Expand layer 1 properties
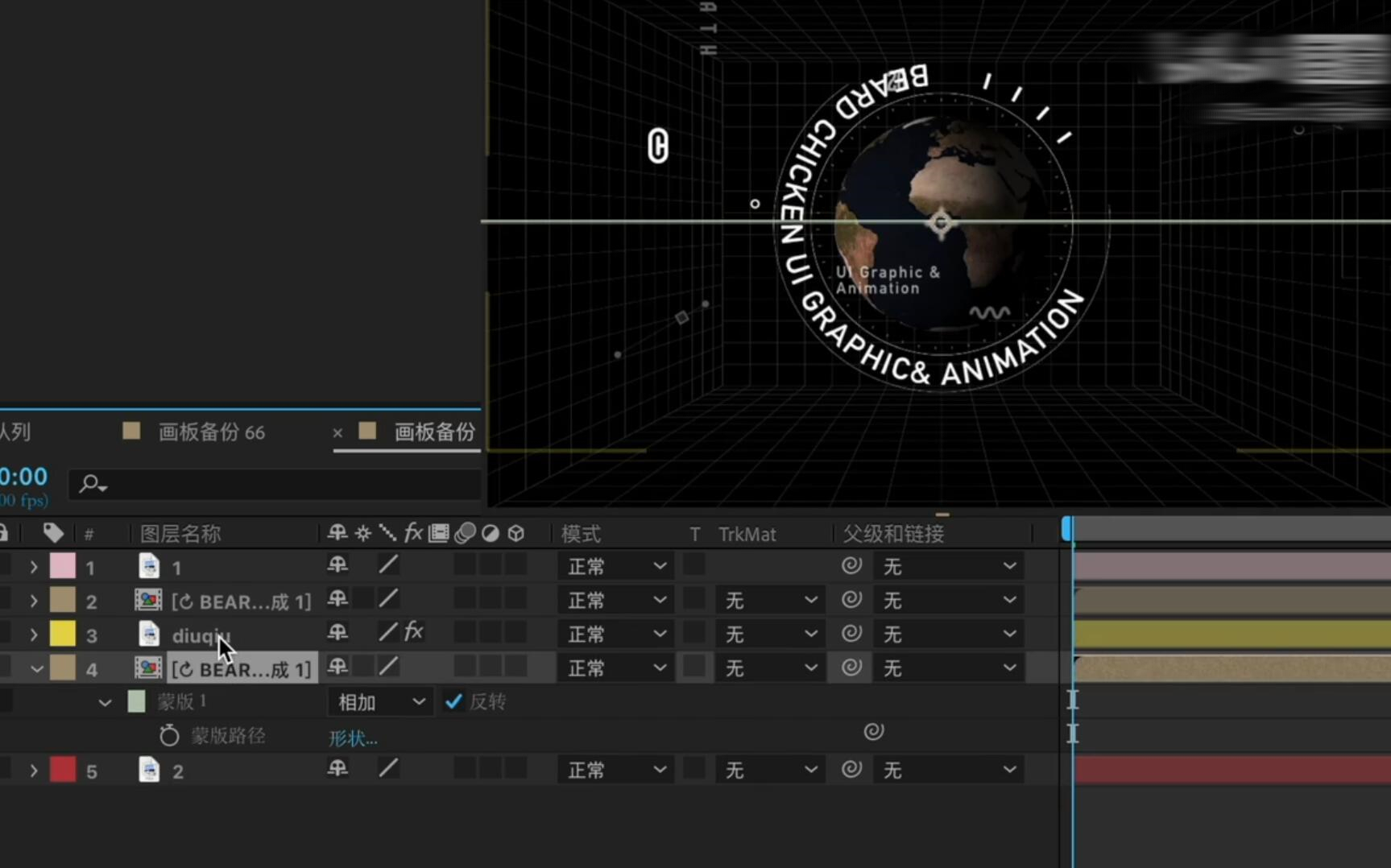 (x=34, y=567)
